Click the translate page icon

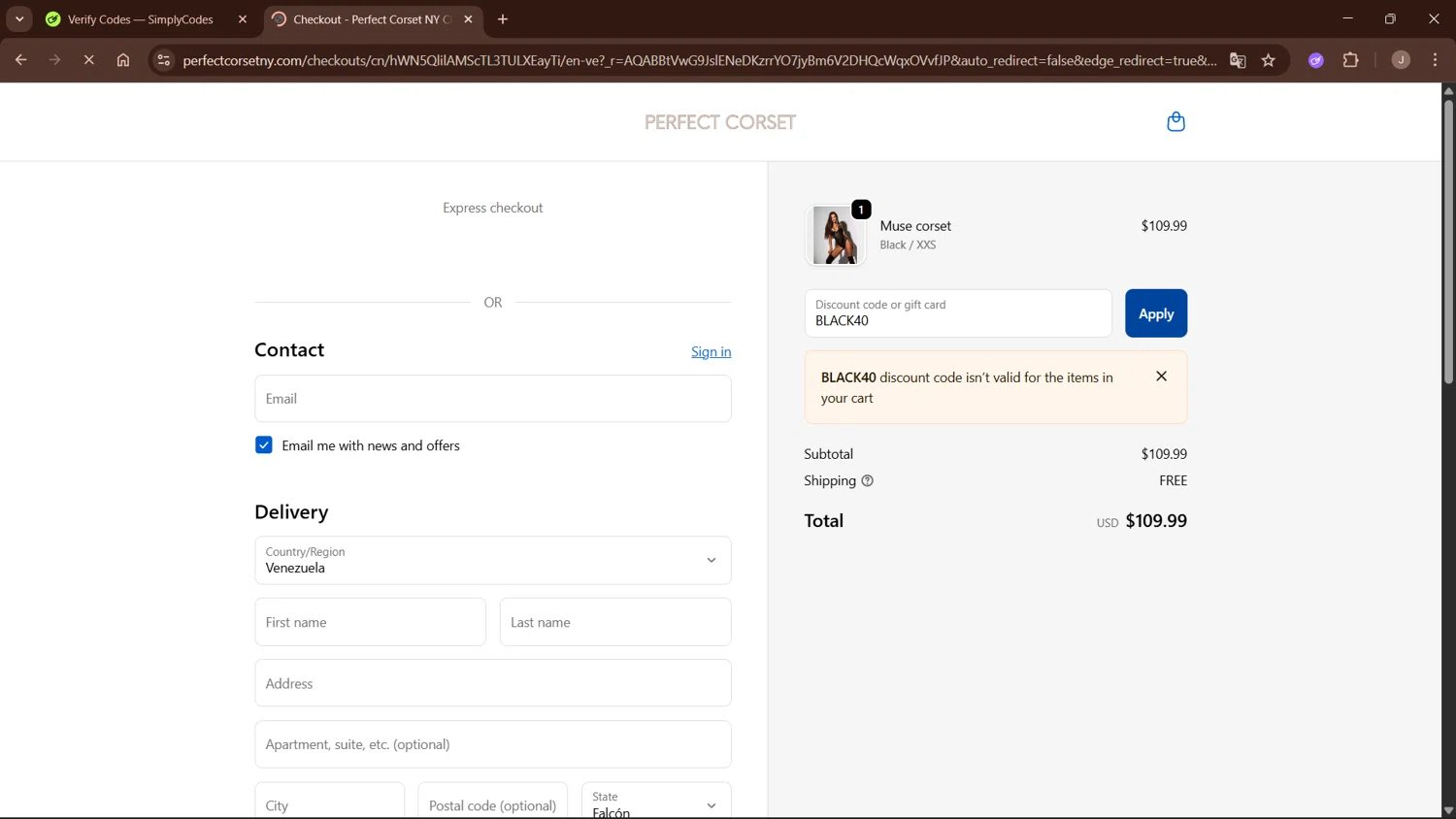point(1238,60)
